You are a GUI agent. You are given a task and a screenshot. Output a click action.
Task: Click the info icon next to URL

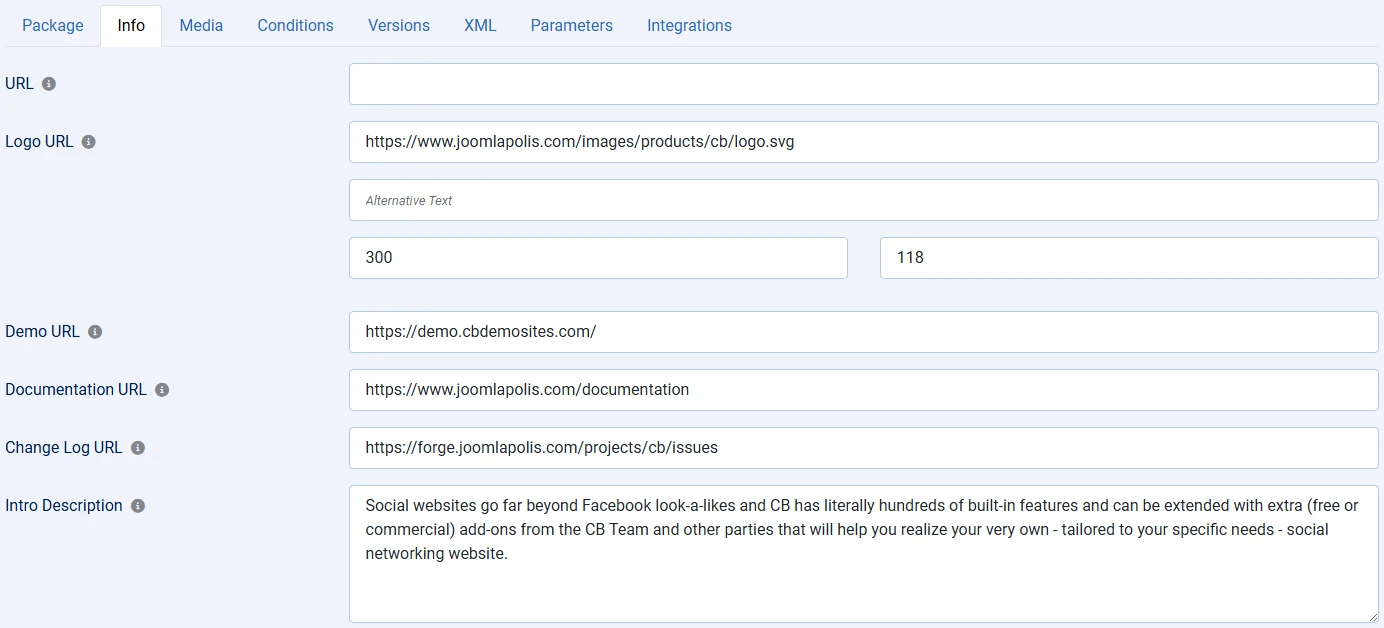[49, 84]
